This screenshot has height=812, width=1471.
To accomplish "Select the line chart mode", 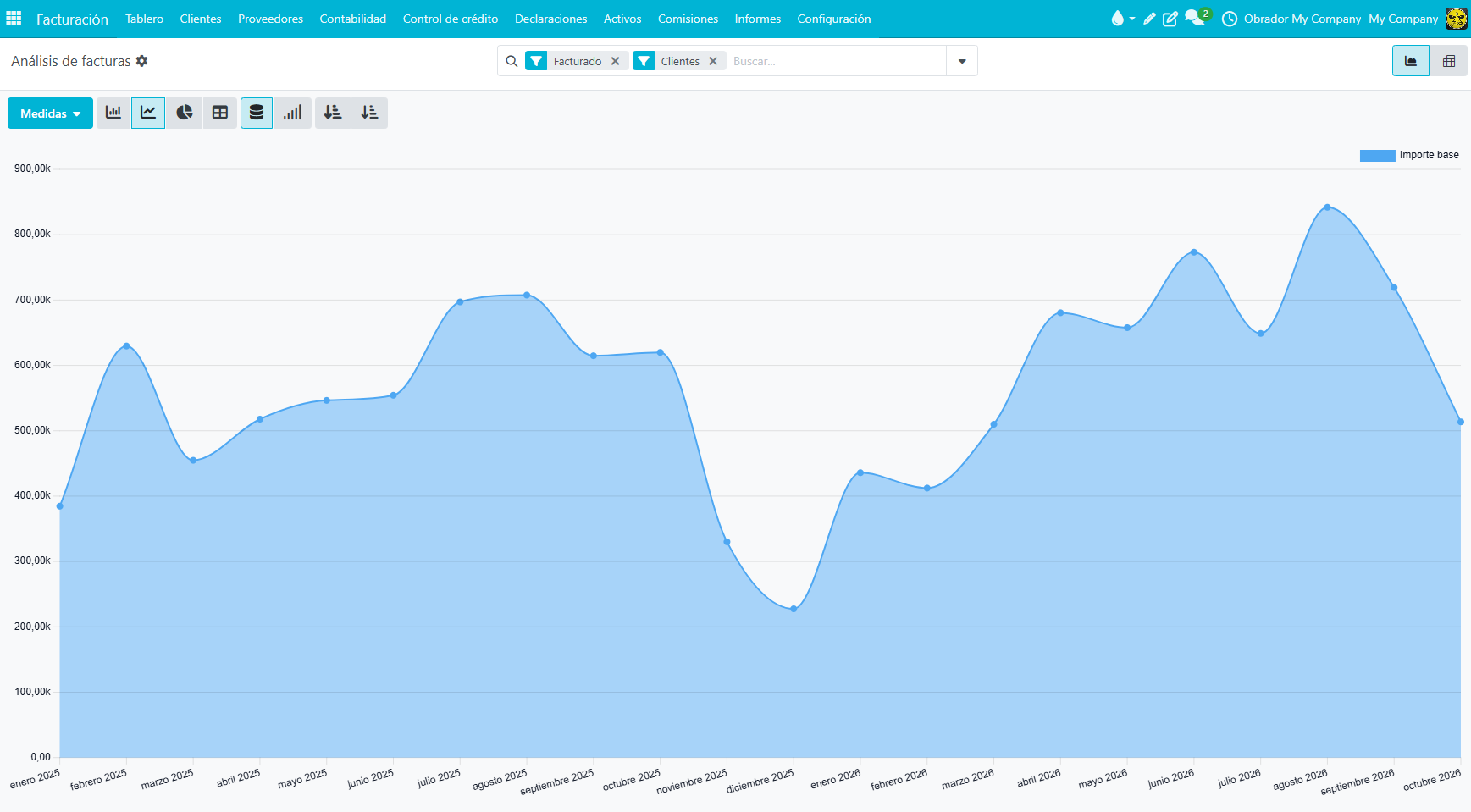I will [x=148, y=113].
